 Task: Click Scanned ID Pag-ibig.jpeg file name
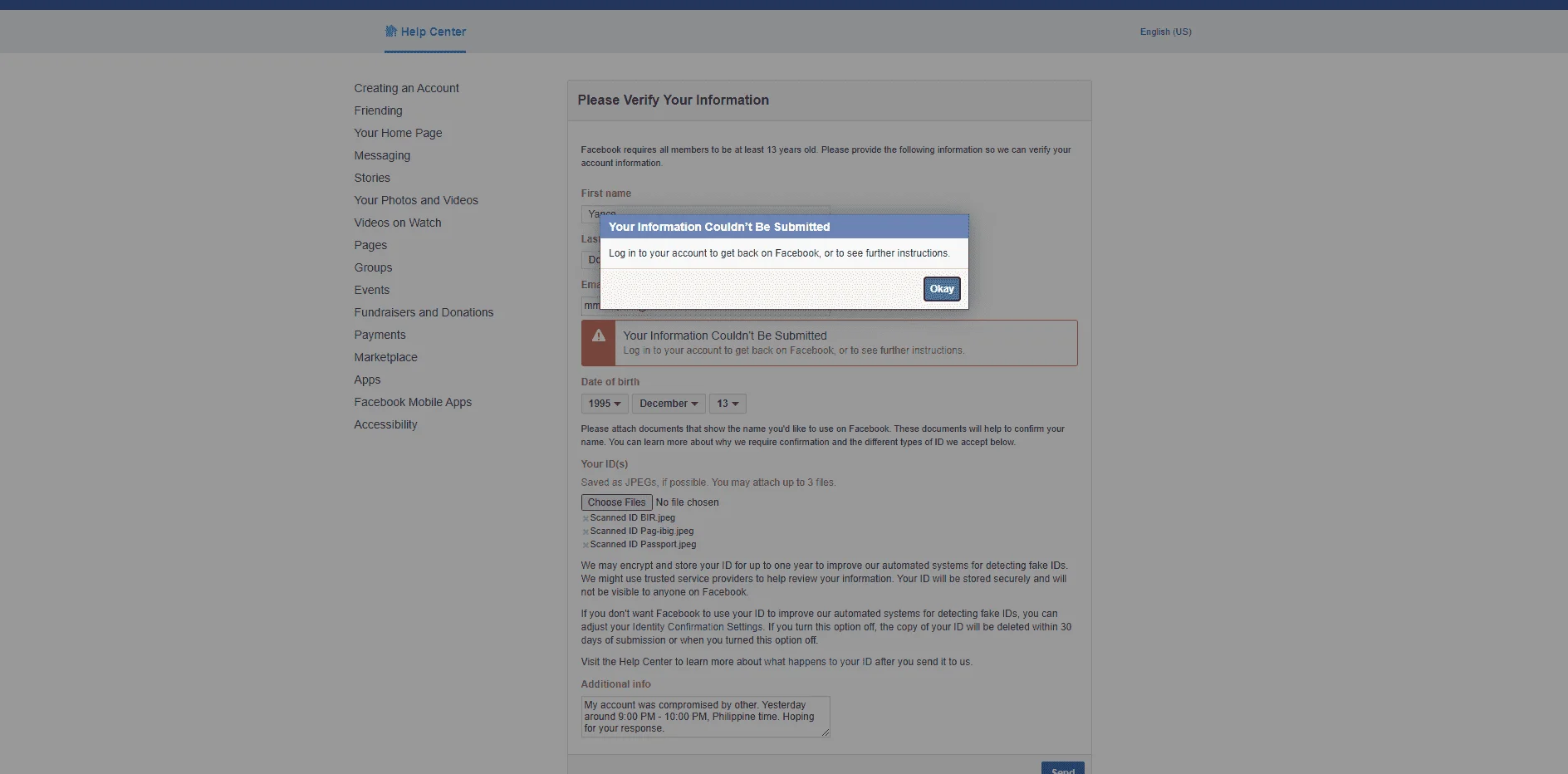(642, 532)
